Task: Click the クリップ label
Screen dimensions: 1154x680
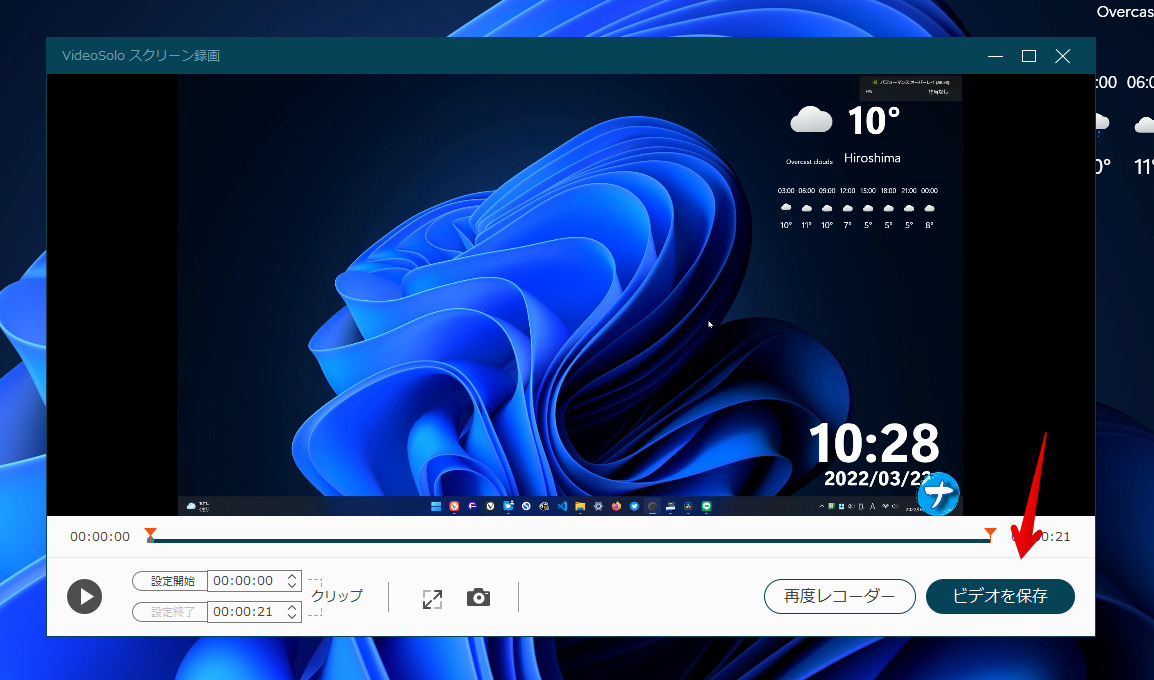Action: [337, 595]
